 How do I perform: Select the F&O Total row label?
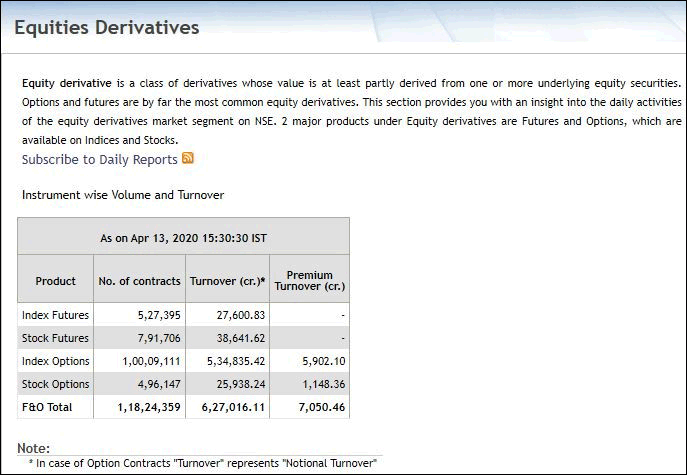coord(47,407)
